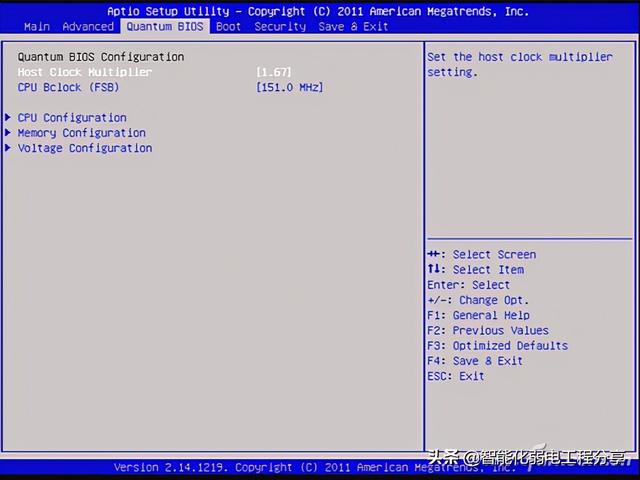The image size is (640, 480).
Task: Click the F3: Optimized Defaults hint
Action: [x=498, y=346]
